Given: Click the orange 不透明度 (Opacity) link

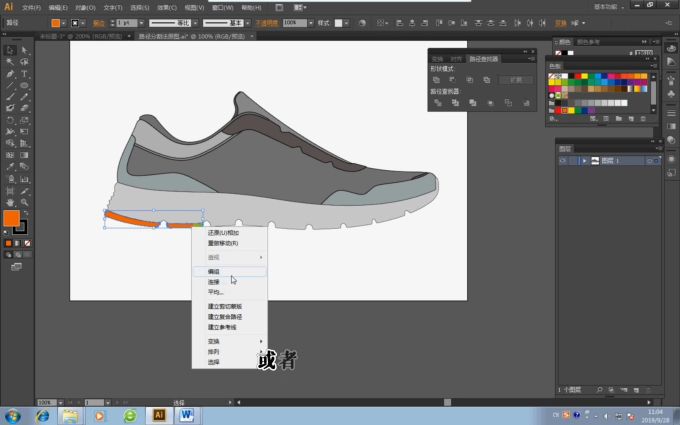Looking at the screenshot, I should pyautogui.click(x=267, y=23).
